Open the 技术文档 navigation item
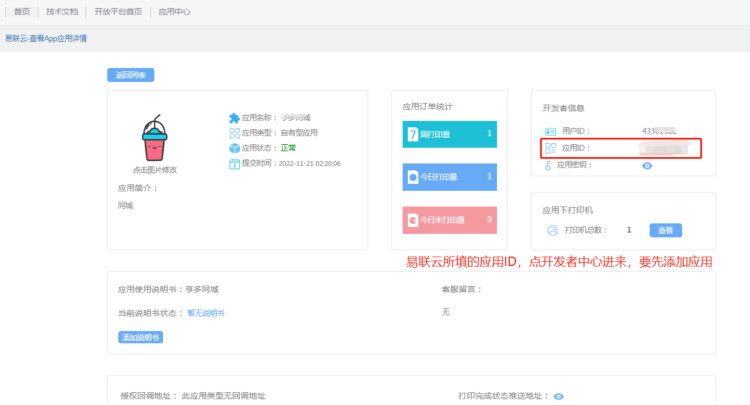Screen dimensions: 750x405 point(61,12)
